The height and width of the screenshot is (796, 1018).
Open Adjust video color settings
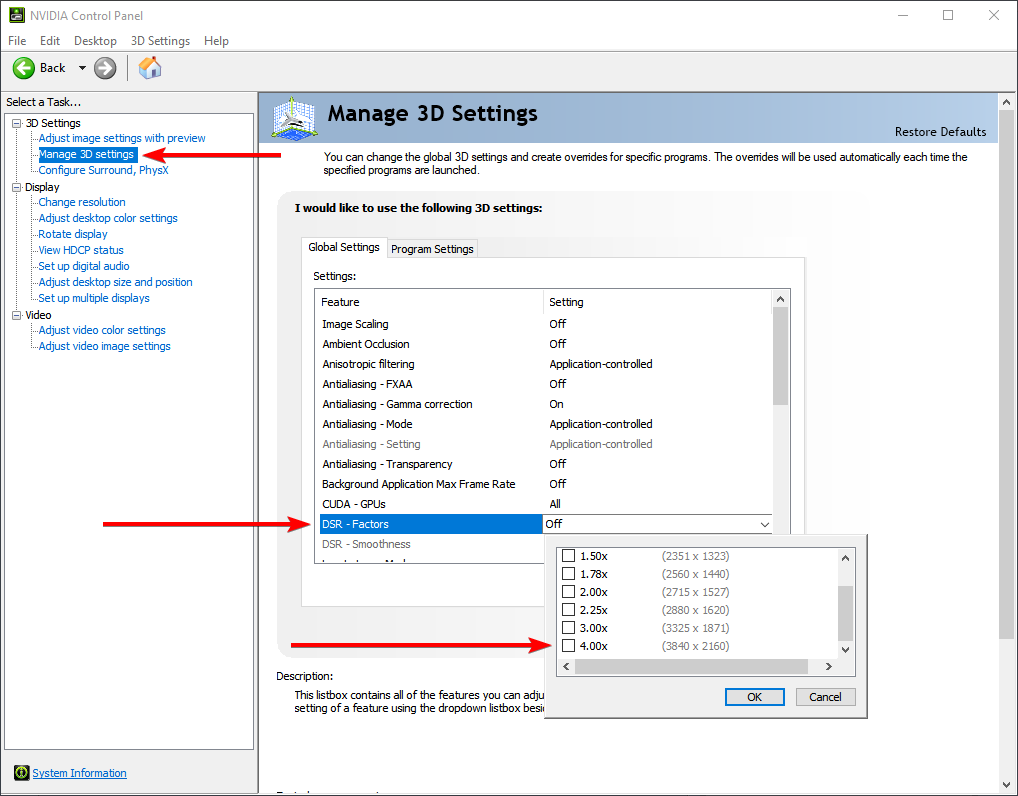click(102, 330)
